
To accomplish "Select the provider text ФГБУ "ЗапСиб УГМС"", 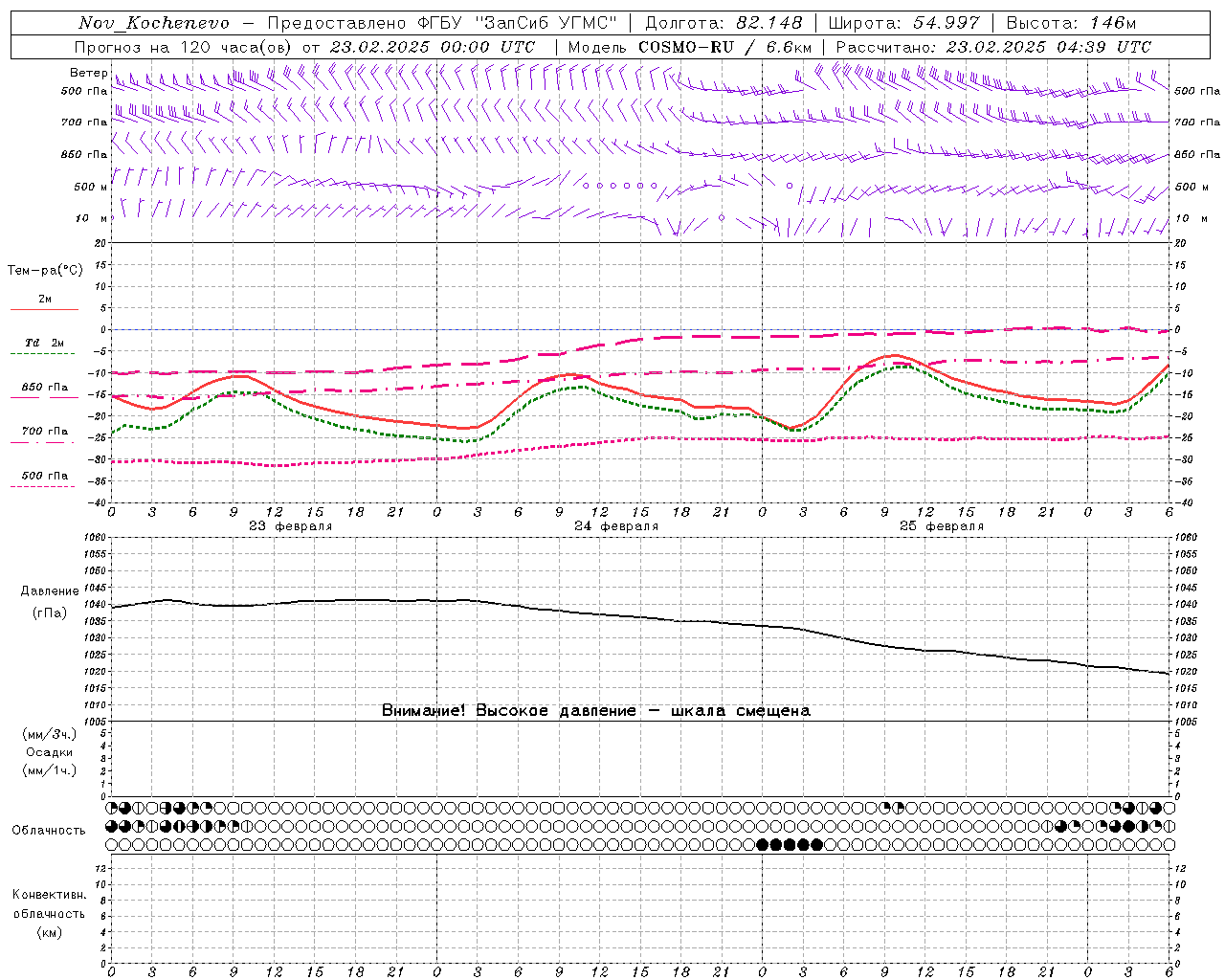I will pos(518,23).
